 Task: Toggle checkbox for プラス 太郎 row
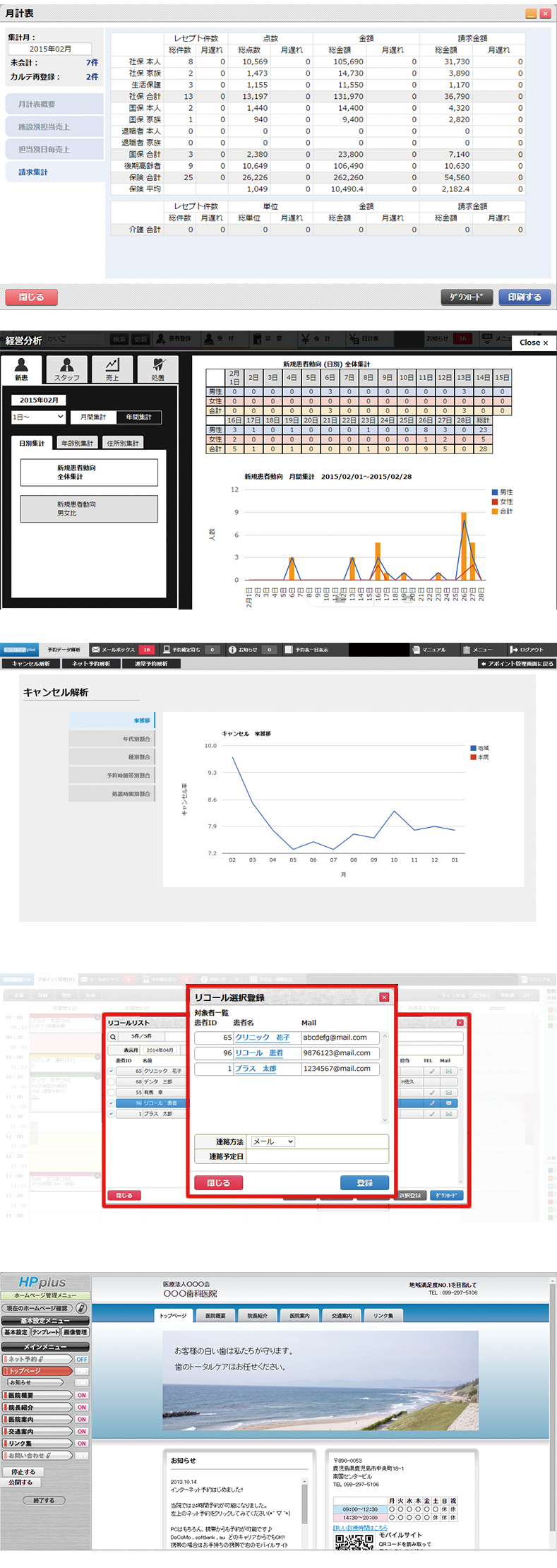click(111, 1114)
